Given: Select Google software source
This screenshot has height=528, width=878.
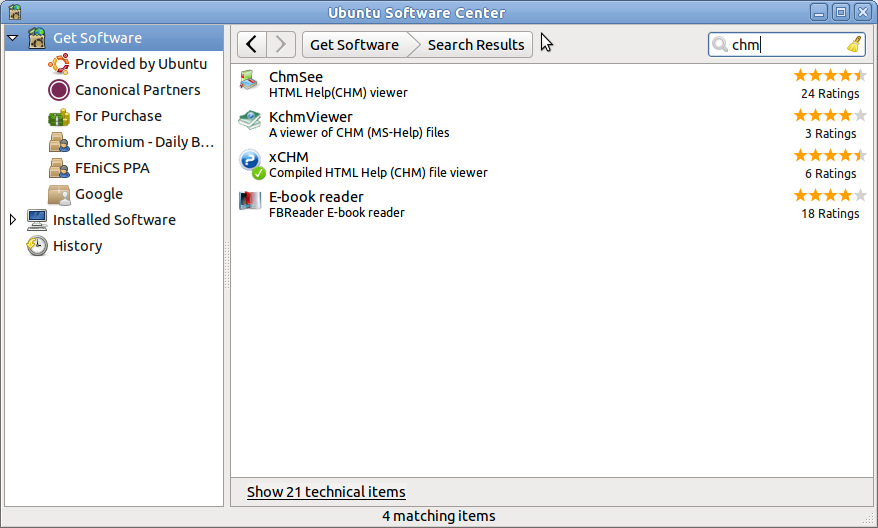Looking at the screenshot, I should tap(99, 194).
